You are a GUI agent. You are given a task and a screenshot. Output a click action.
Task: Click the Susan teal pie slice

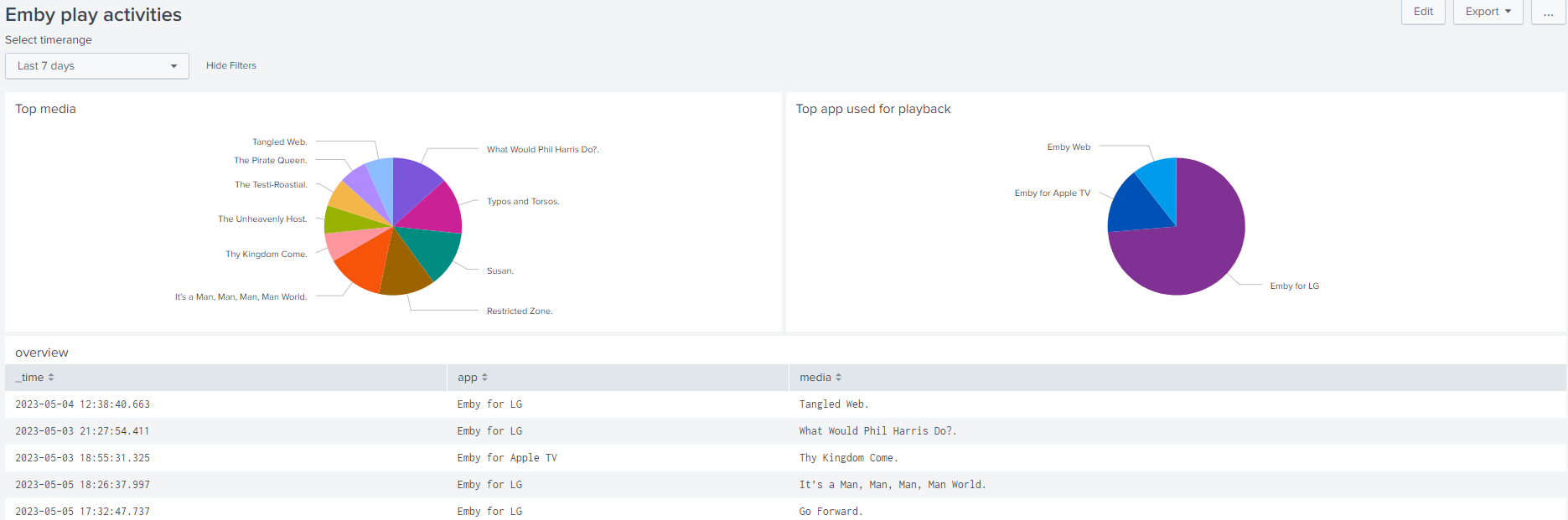434,250
